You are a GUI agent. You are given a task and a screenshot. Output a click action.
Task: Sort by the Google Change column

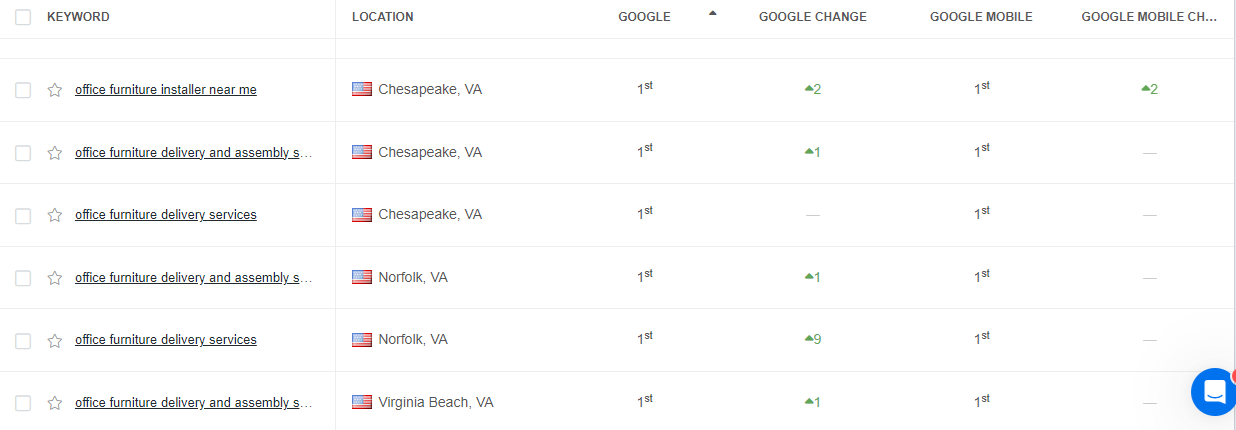pyautogui.click(x=813, y=17)
